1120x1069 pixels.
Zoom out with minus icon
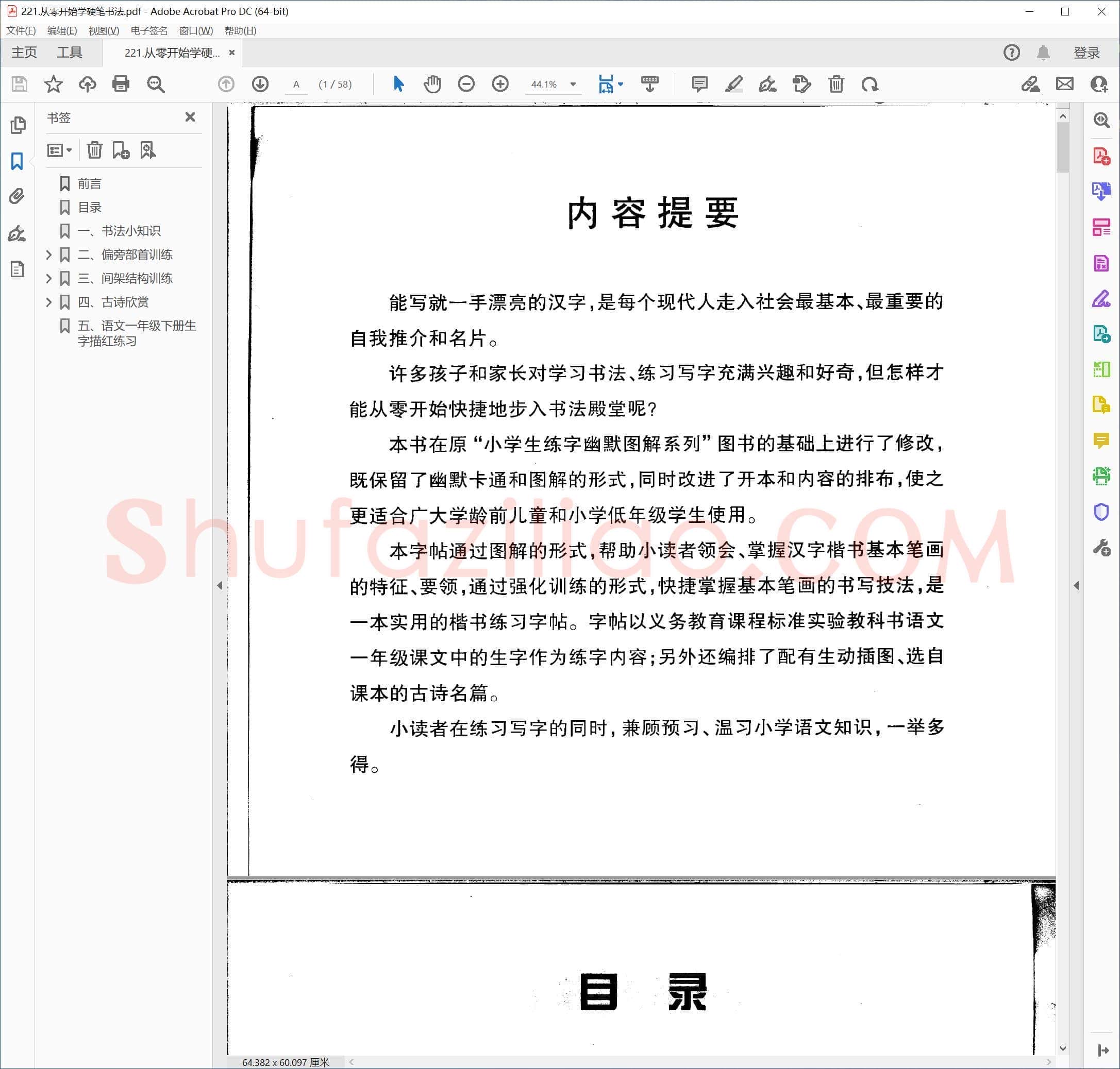[466, 84]
